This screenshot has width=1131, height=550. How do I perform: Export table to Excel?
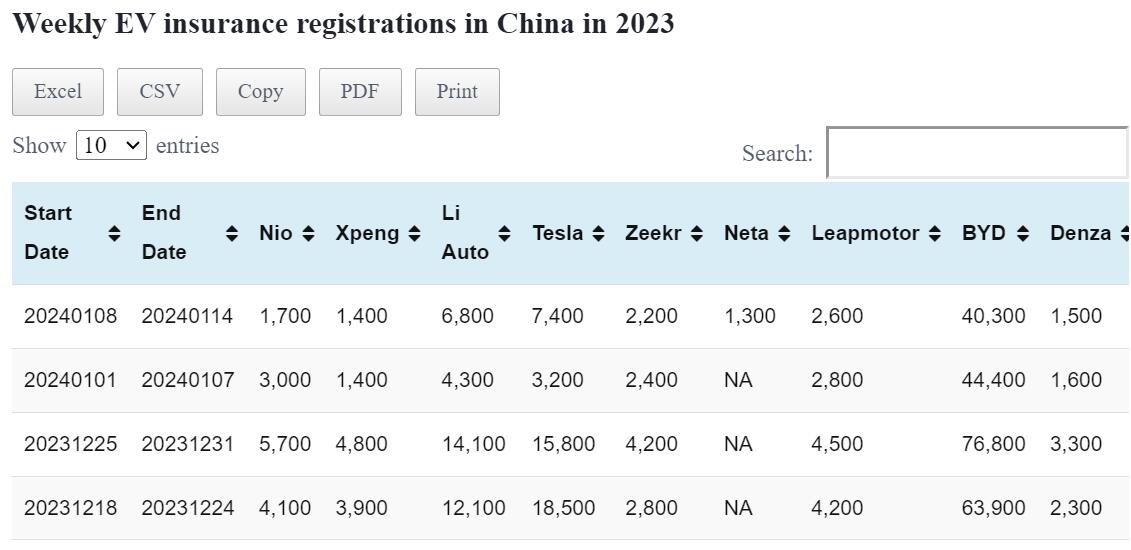tap(58, 92)
